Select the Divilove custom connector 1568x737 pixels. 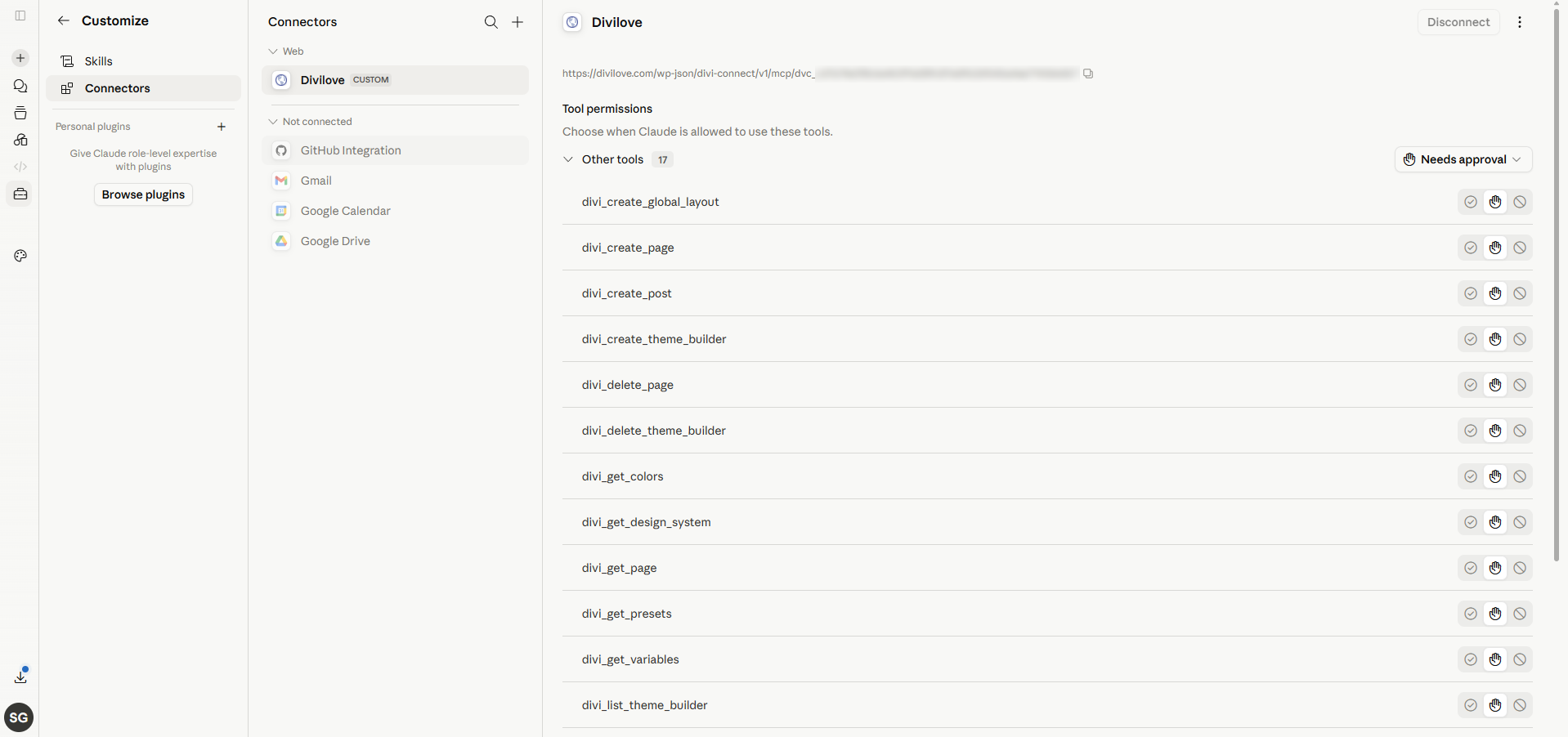click(x=395, y=80)
